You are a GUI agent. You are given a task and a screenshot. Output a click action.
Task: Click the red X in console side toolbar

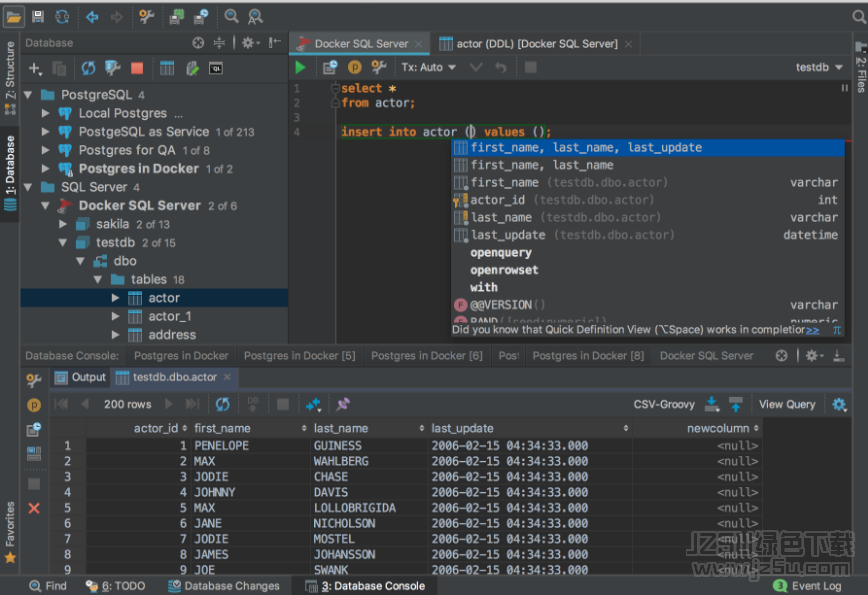tap(34, 508)
